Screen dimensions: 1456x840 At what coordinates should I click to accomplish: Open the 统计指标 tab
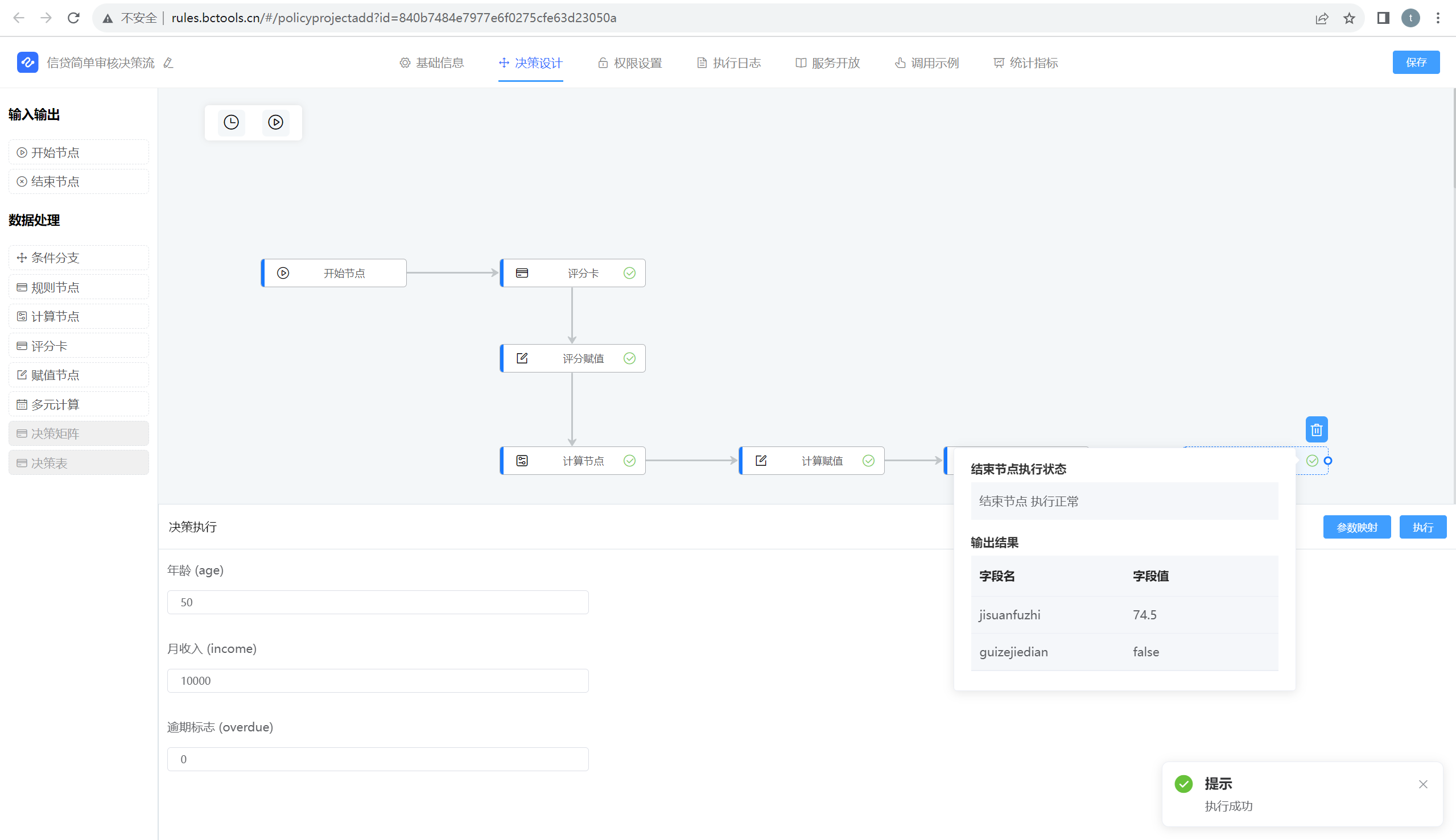1025,63
